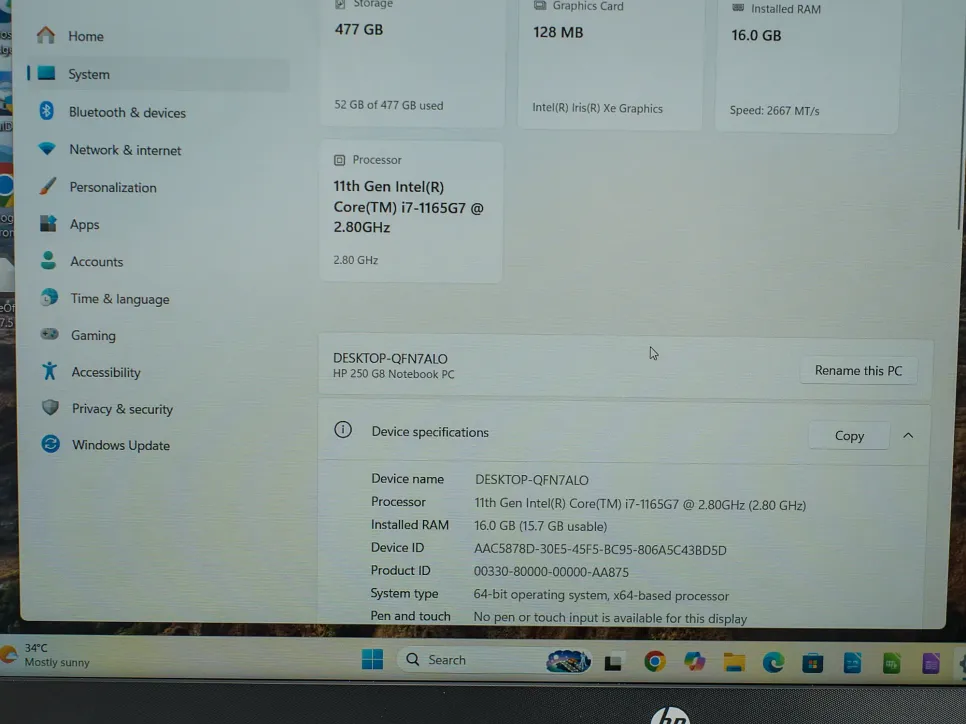966x724 pixels.
Task: Open the Installed RAM 16.0 GB card
Action: tap(807, 65)
